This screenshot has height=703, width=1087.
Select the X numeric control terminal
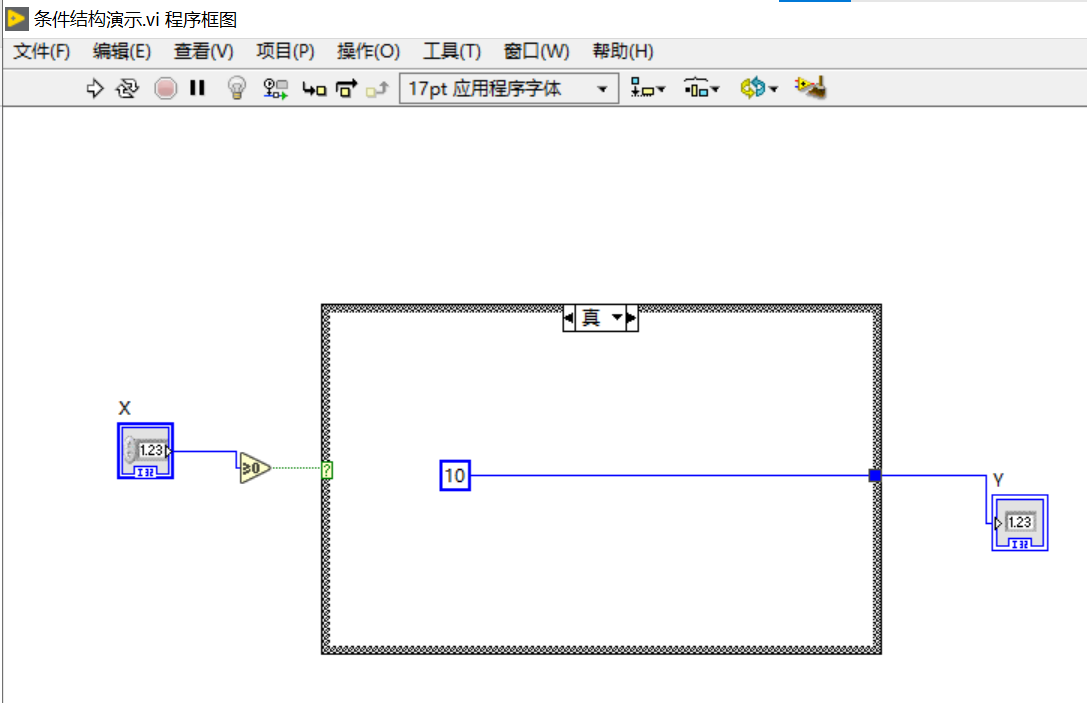click(146, 451)
